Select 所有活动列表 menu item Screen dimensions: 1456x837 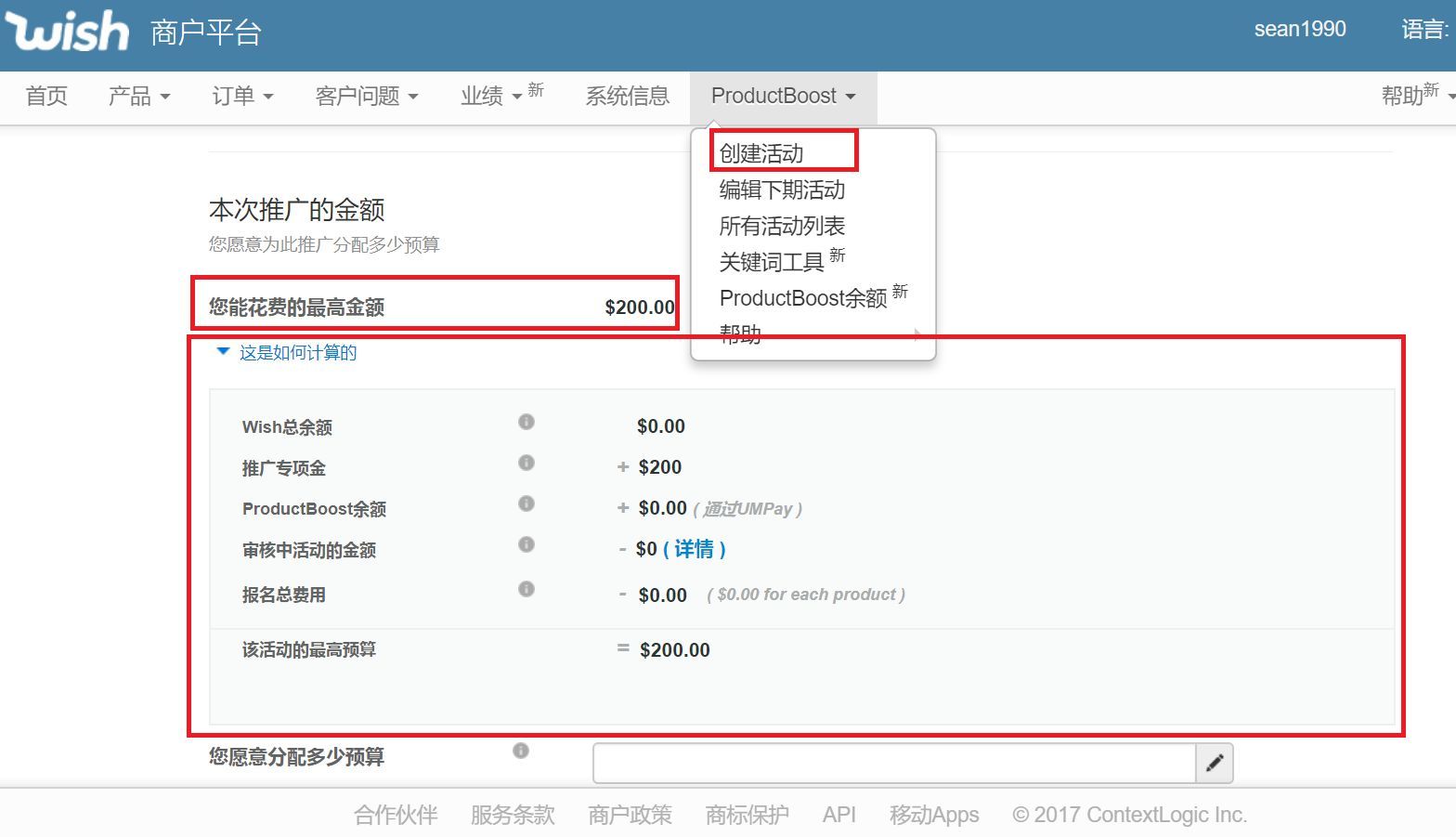(x=782, y=226)
